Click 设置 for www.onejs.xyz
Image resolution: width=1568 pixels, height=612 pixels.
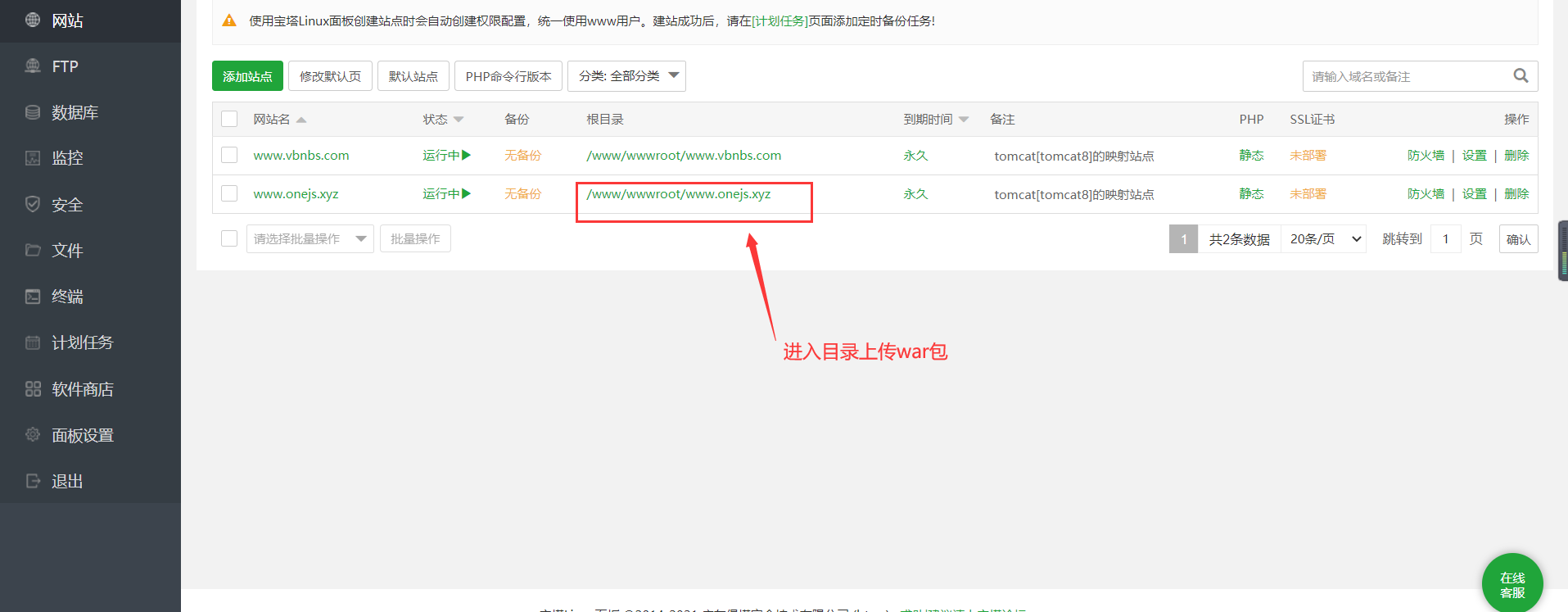[1474, 193]
